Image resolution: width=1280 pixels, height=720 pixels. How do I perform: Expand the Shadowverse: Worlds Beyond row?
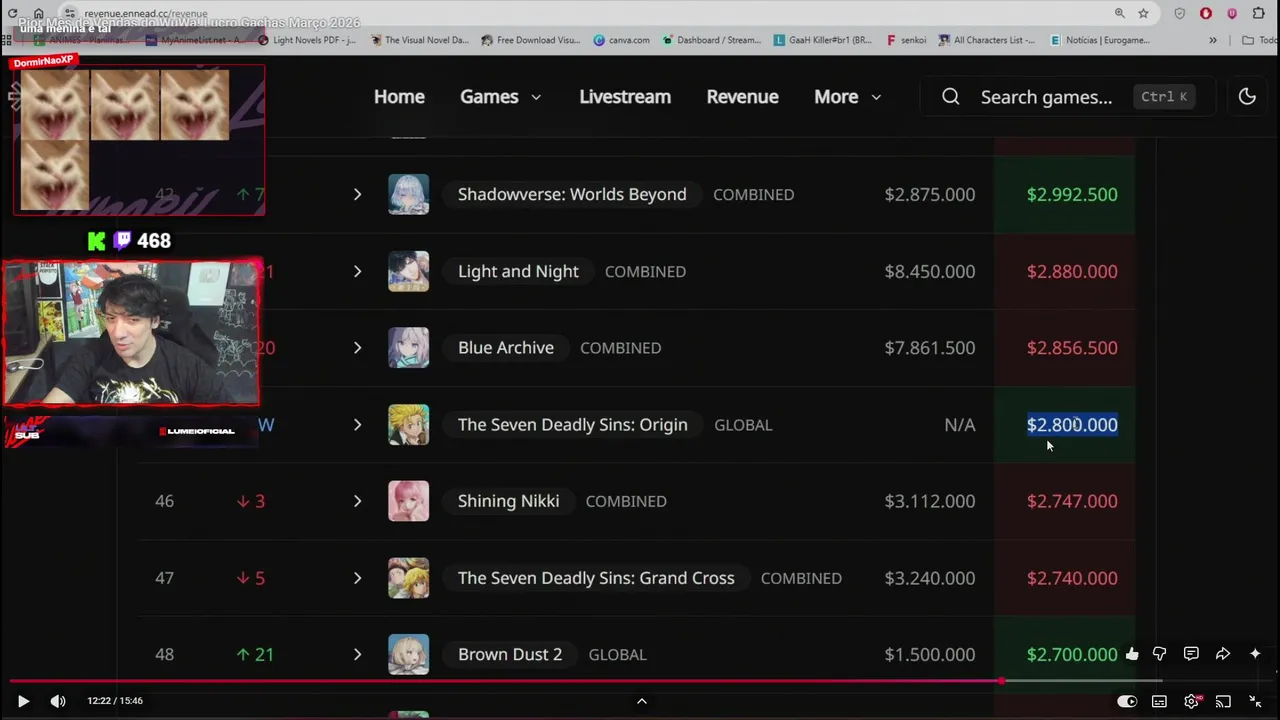(x=357, y=194)
